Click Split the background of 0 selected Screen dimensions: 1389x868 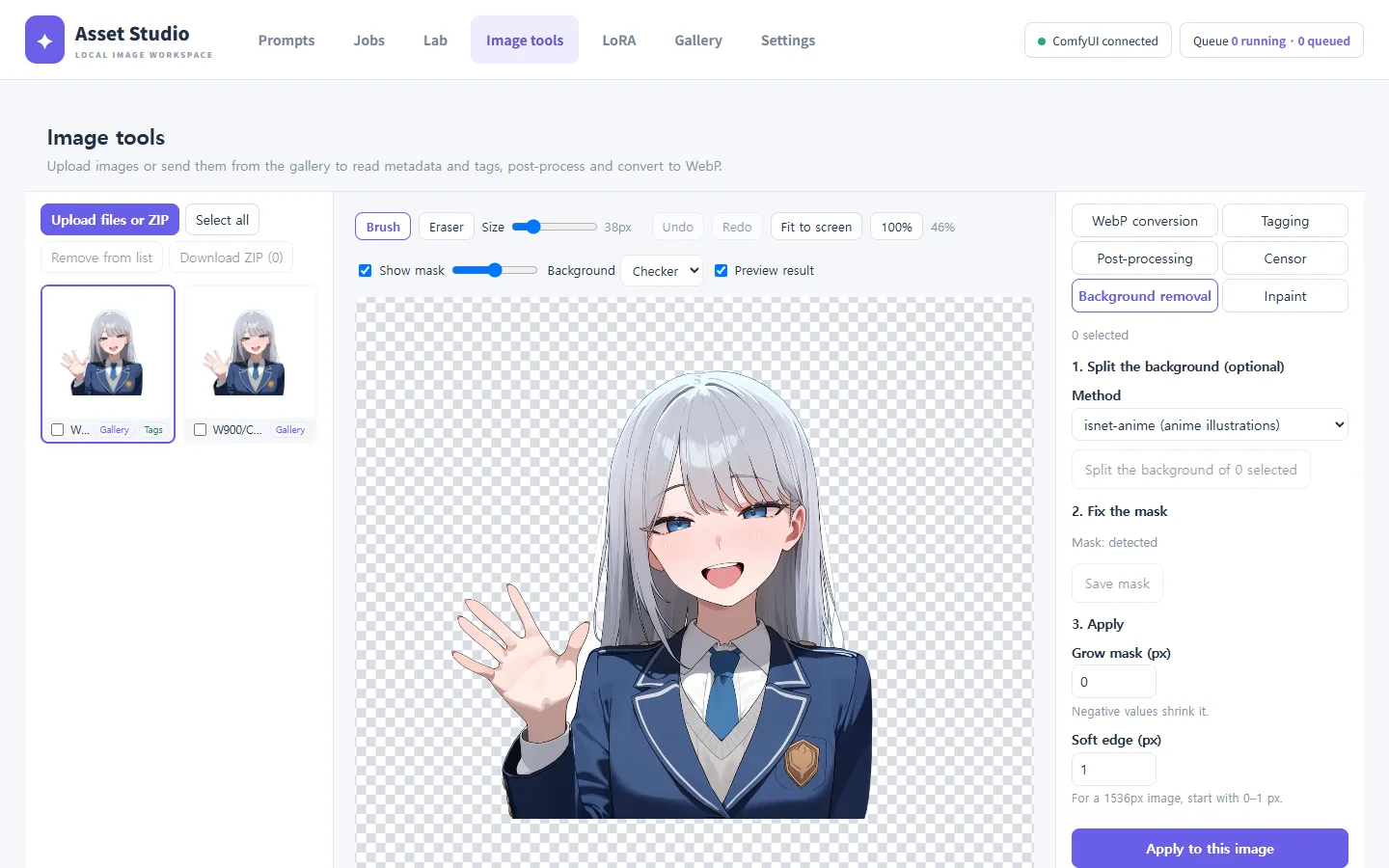pyautogui.click(x=1191, y=470)
